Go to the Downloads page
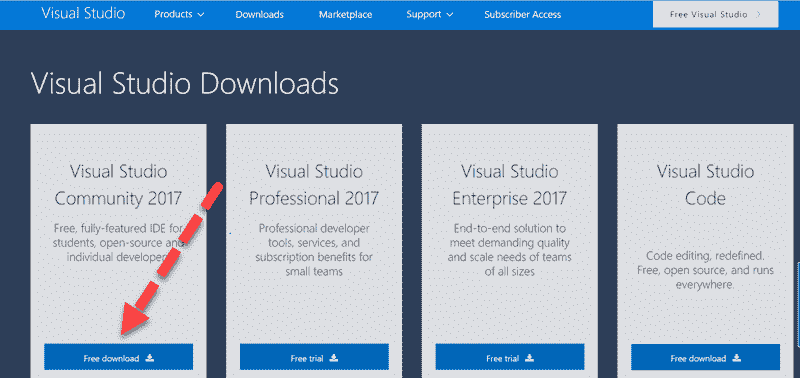The height and width of the screenshot is (378, 800). point(260,15)
